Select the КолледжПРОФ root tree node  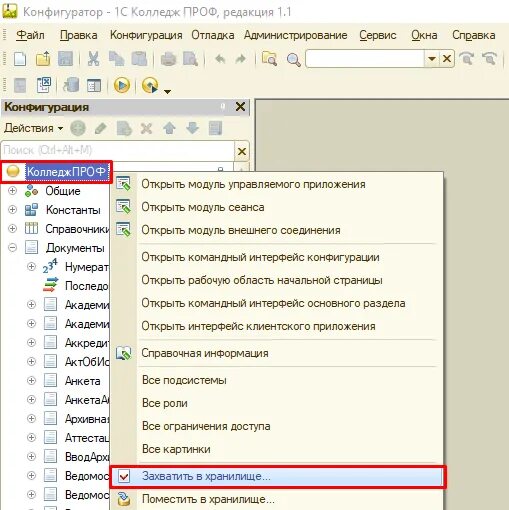[66, 172]
